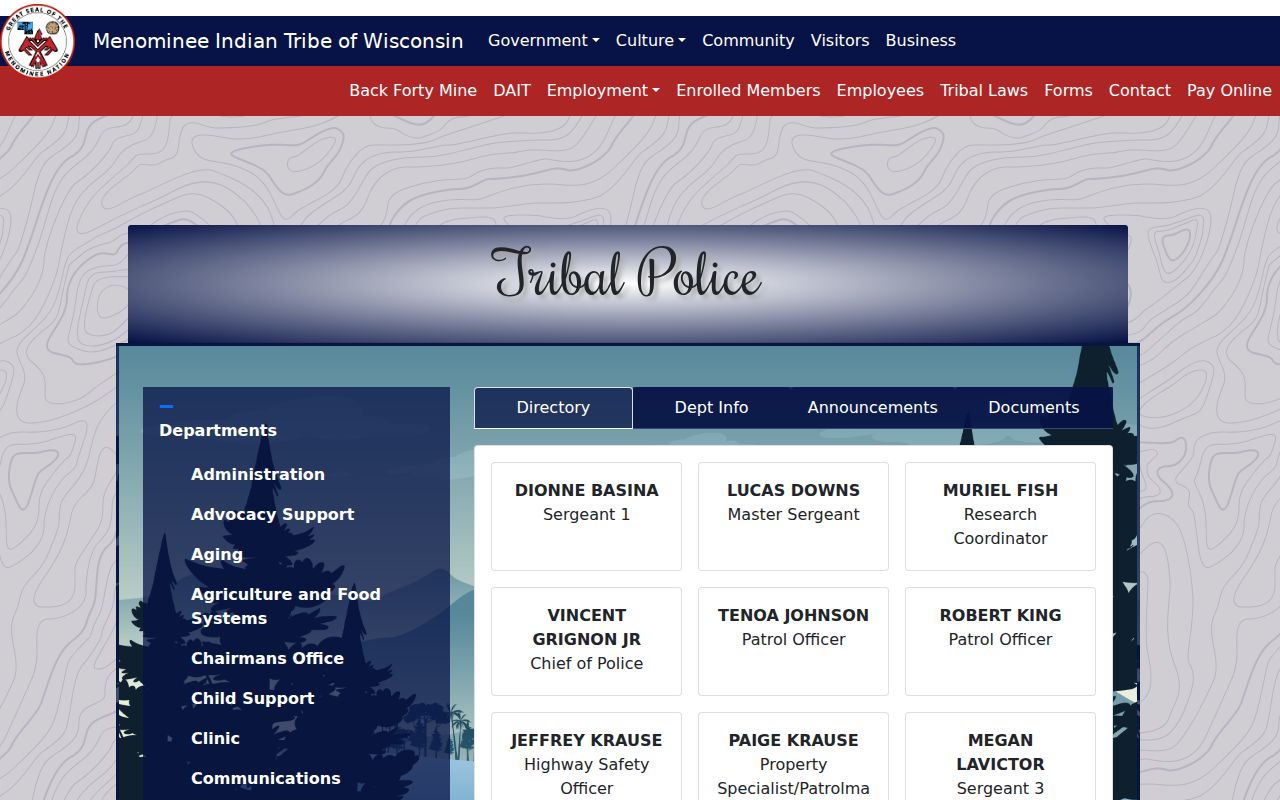This screenshot has height=800, width=1280.
Task: Click the Departments heading text
Action: (x=218, y=430)
